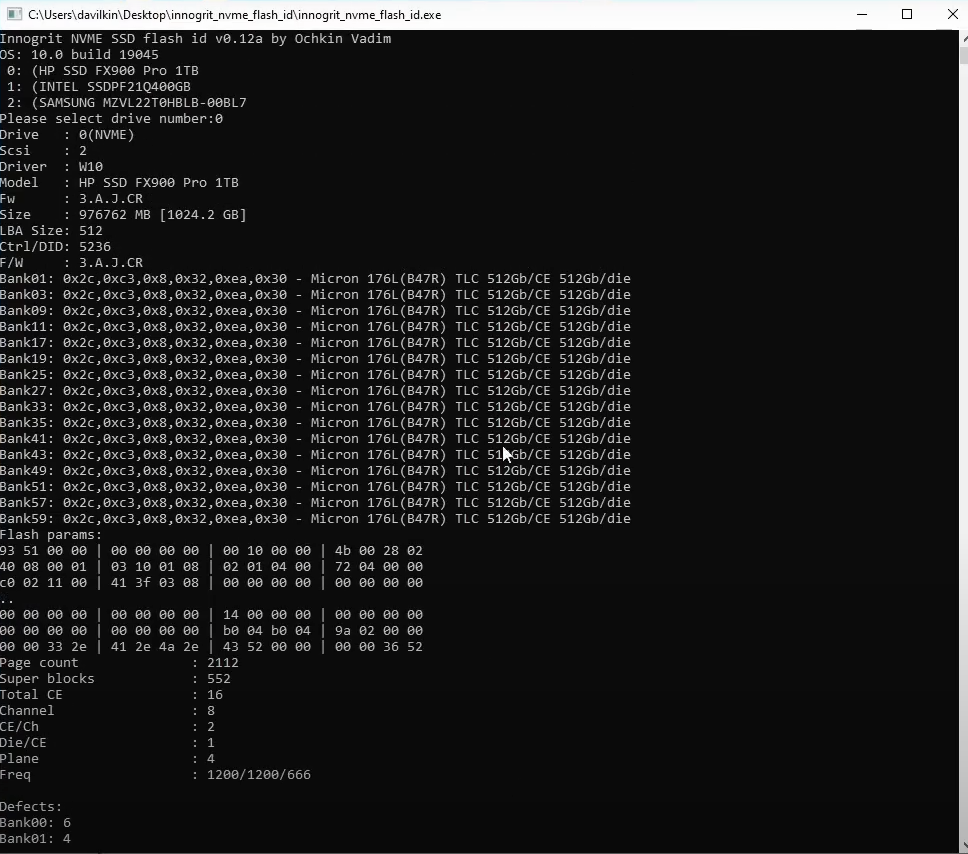
Task: Click the hex row starting '93 51 00 00'
Action: point(211,551)
